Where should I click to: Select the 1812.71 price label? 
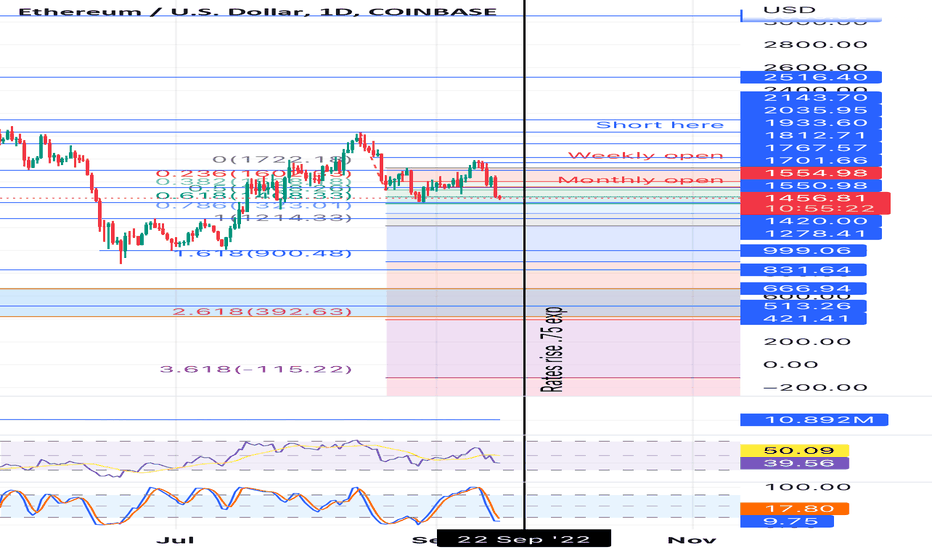pyautogui.click(x=811, y=135)
